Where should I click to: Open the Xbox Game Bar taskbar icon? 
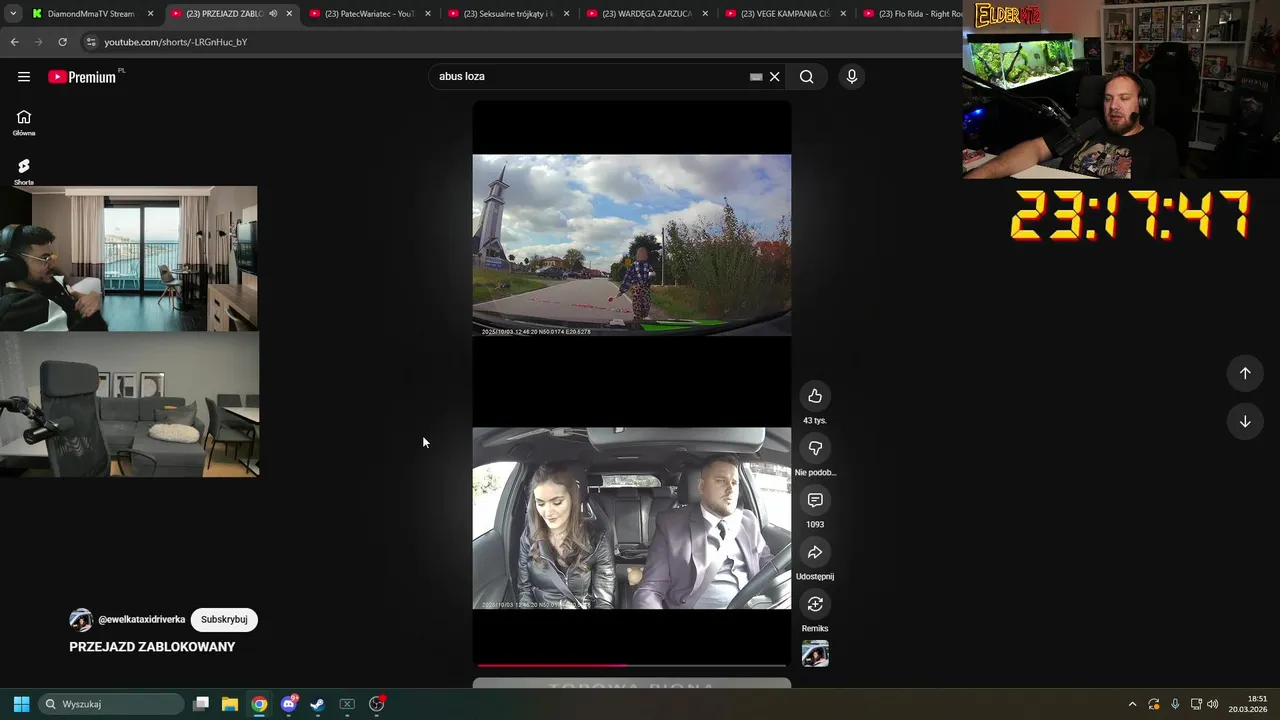pyautogui.click(x=347, y=704)
